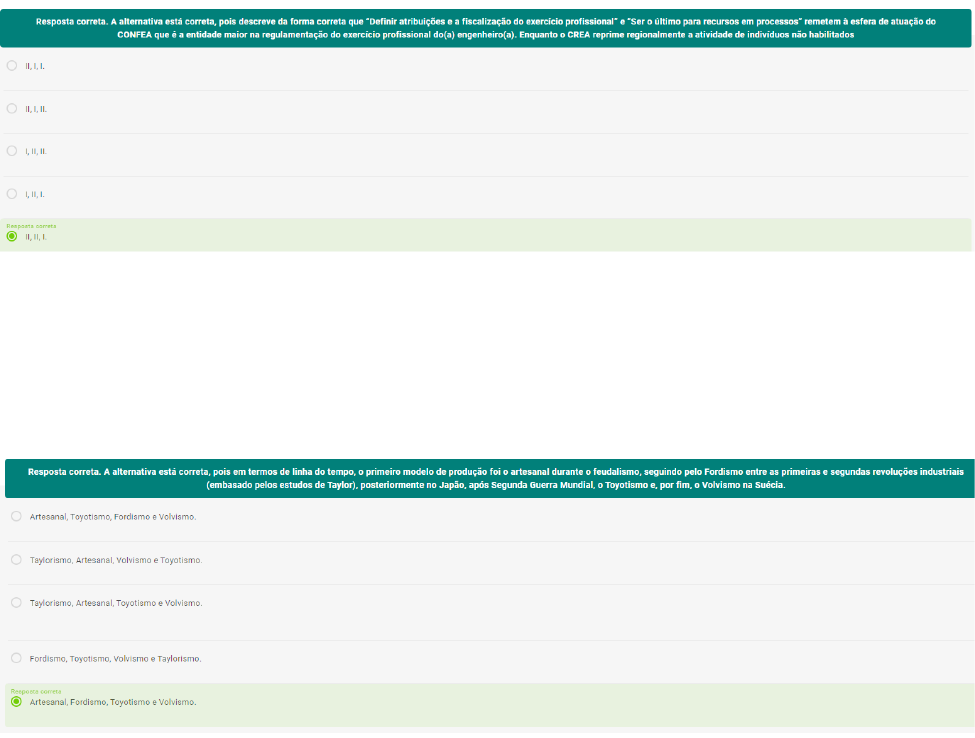Click the text "Fordismo, Toyotismo, Volvismo e Taylorismo."
This screenshot has width=975, height=738.
(116, 658)
